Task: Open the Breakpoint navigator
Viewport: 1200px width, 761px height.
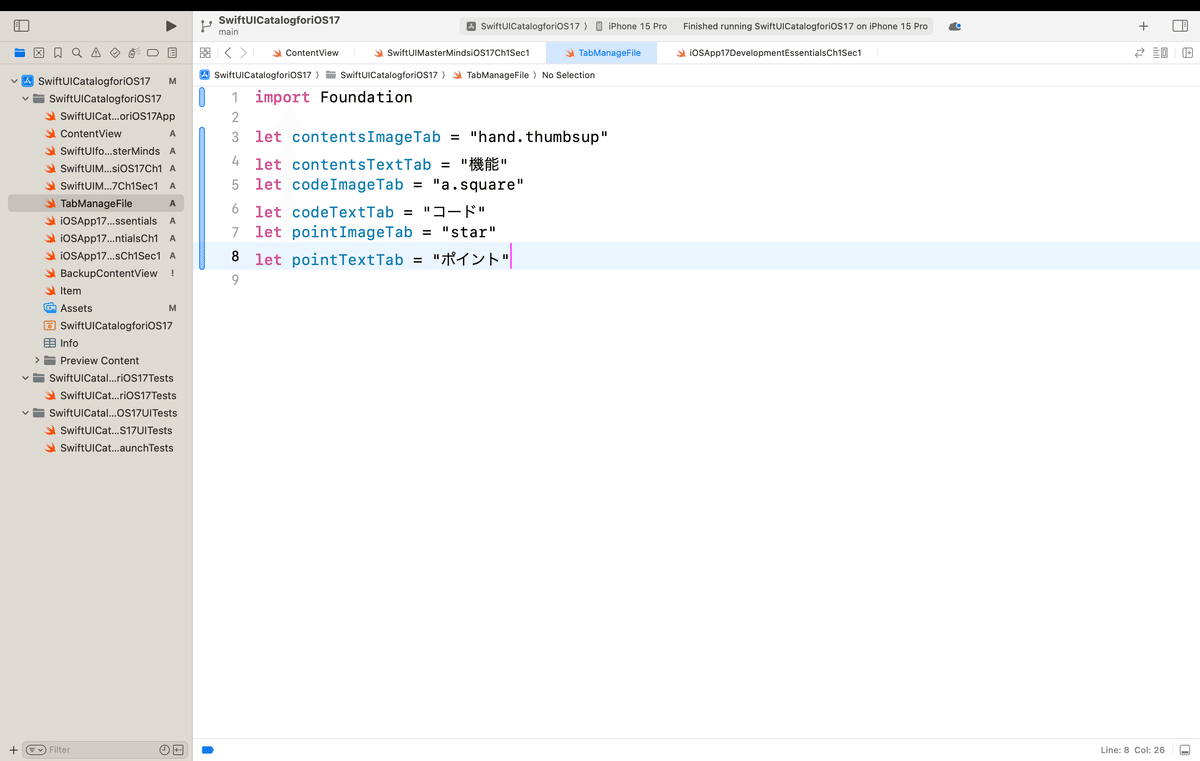Action: [153, 52]
